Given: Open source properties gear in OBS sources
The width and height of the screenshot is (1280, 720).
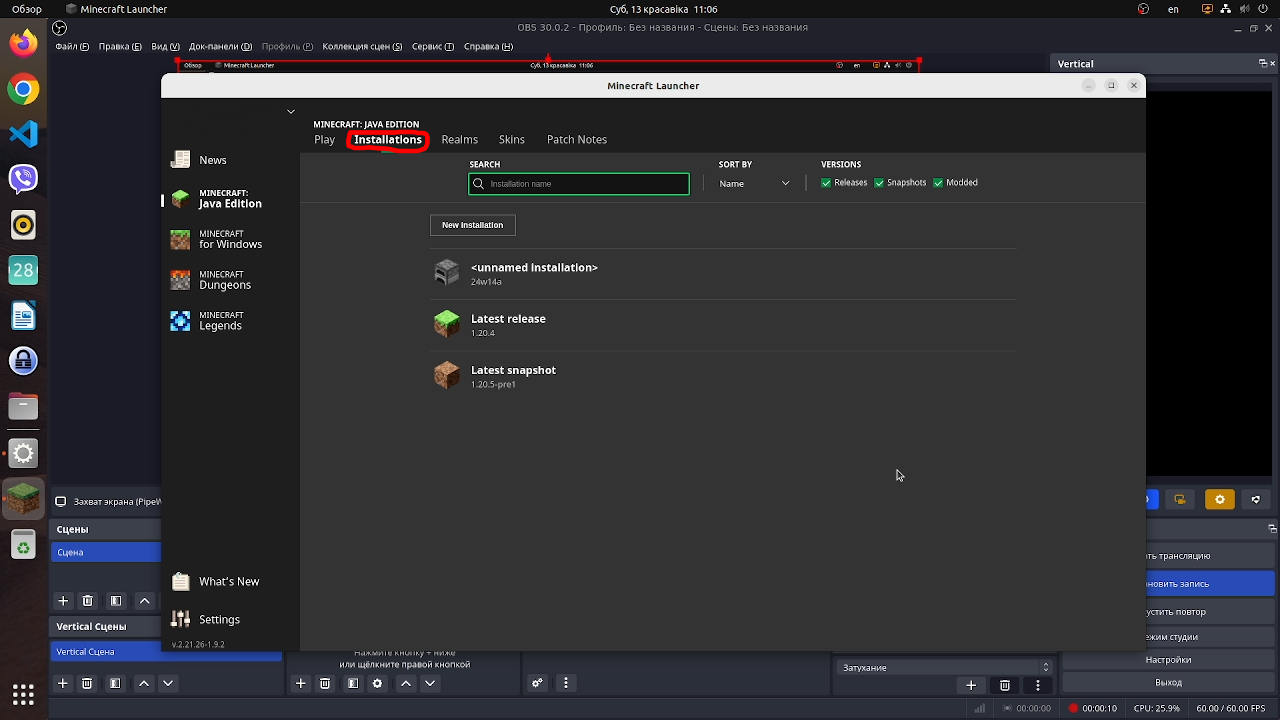Looking at the screenshot, I should [377, 684].
